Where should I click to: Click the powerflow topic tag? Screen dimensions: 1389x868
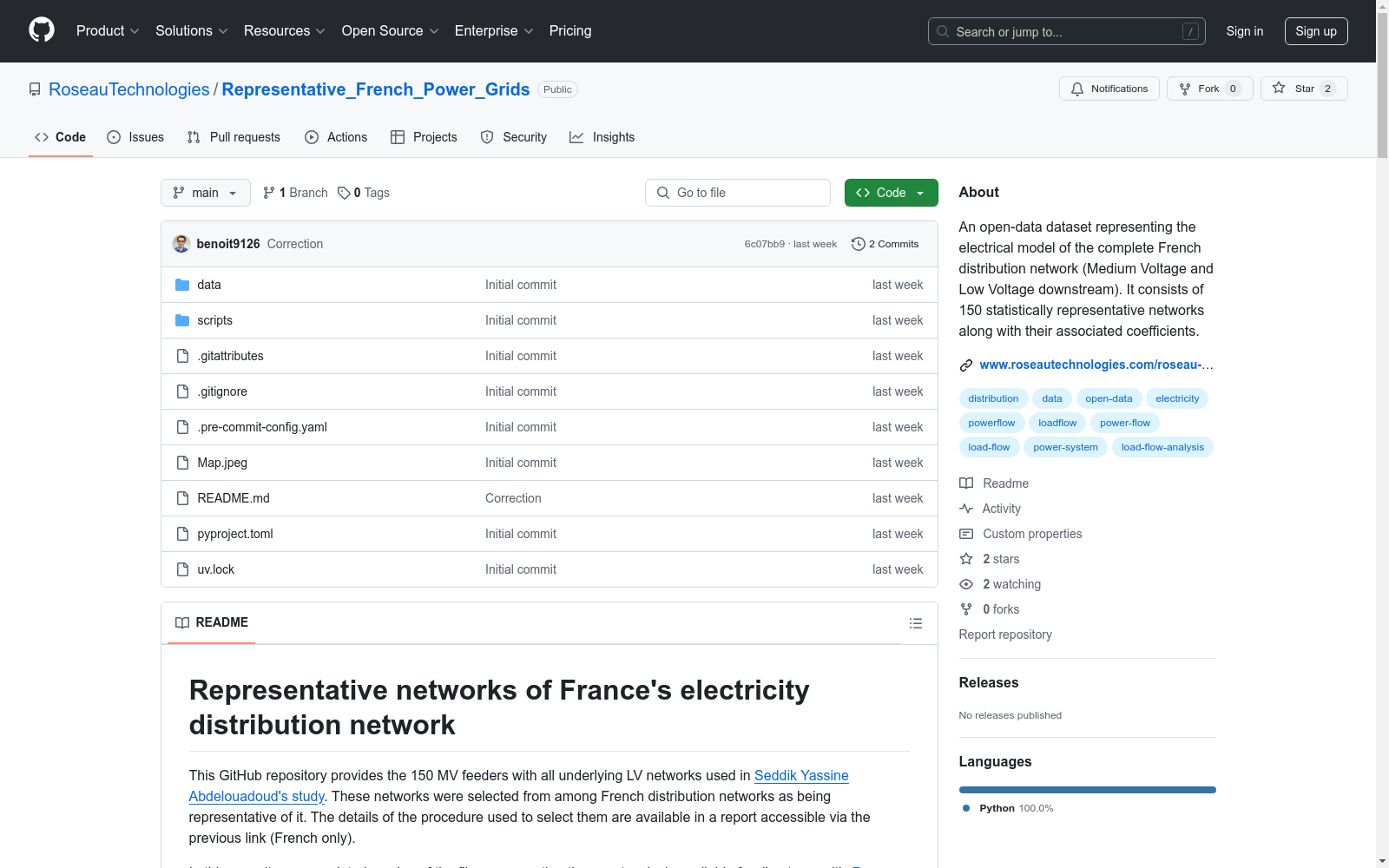pos(991,423)
